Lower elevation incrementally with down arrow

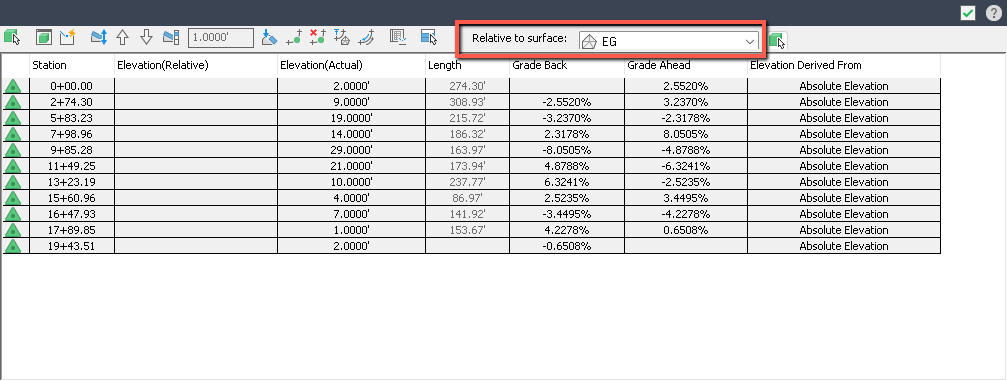[146, 38]
